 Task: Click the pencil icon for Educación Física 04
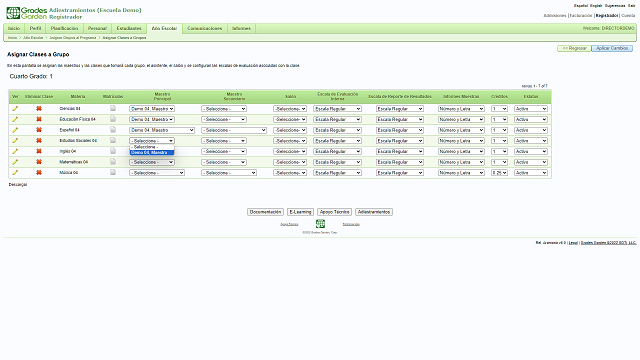click(x=15, y=119)
